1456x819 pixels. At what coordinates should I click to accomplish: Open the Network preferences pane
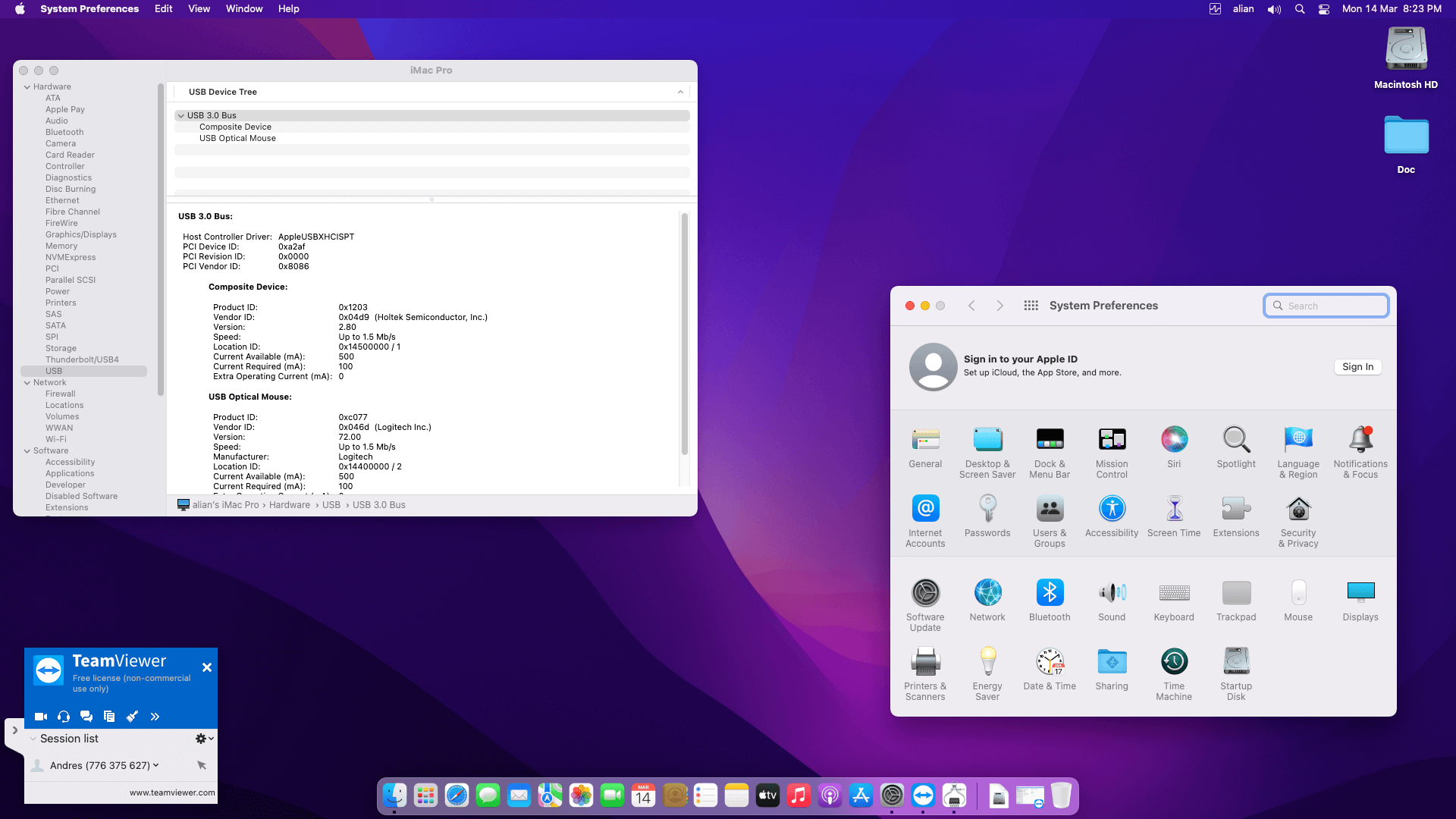tap(987, 600)
